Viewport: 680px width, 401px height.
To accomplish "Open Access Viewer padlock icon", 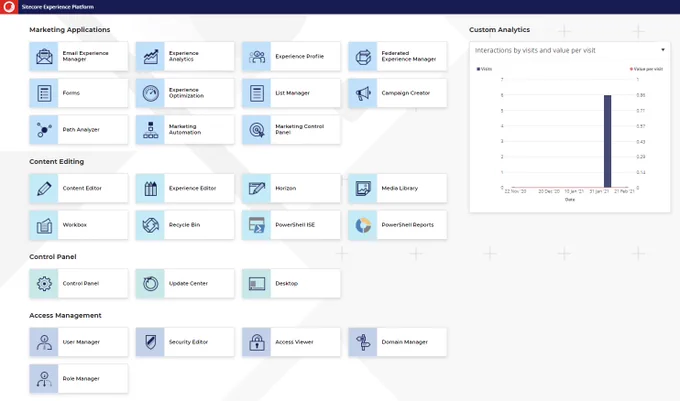I will point(256,342).
